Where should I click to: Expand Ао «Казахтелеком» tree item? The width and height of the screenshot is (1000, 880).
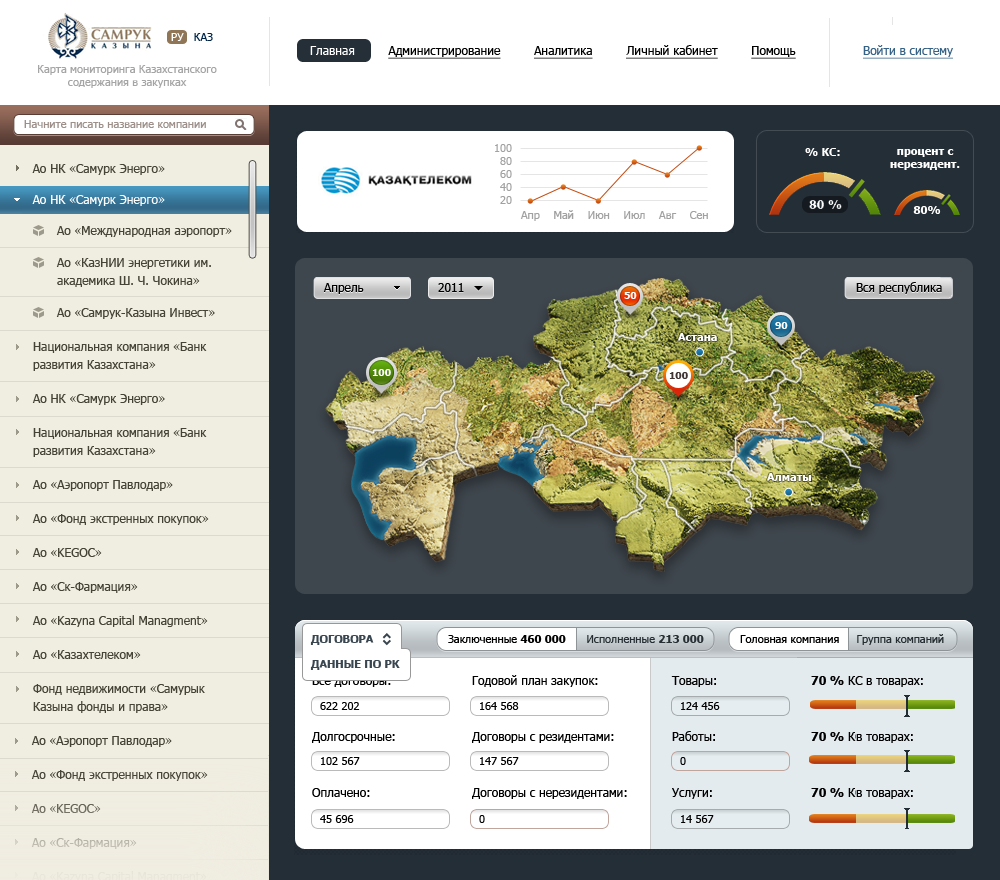(17, 654)
